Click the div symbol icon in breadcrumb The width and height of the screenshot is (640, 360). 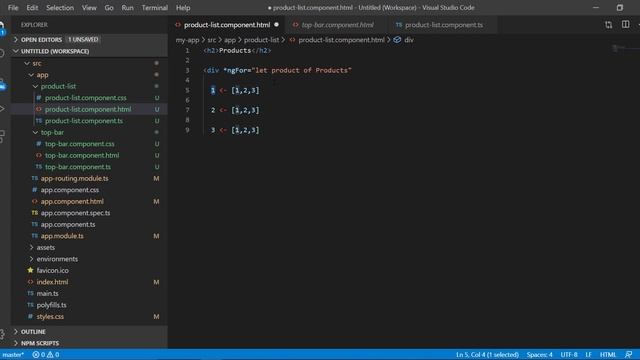point(397,40)
